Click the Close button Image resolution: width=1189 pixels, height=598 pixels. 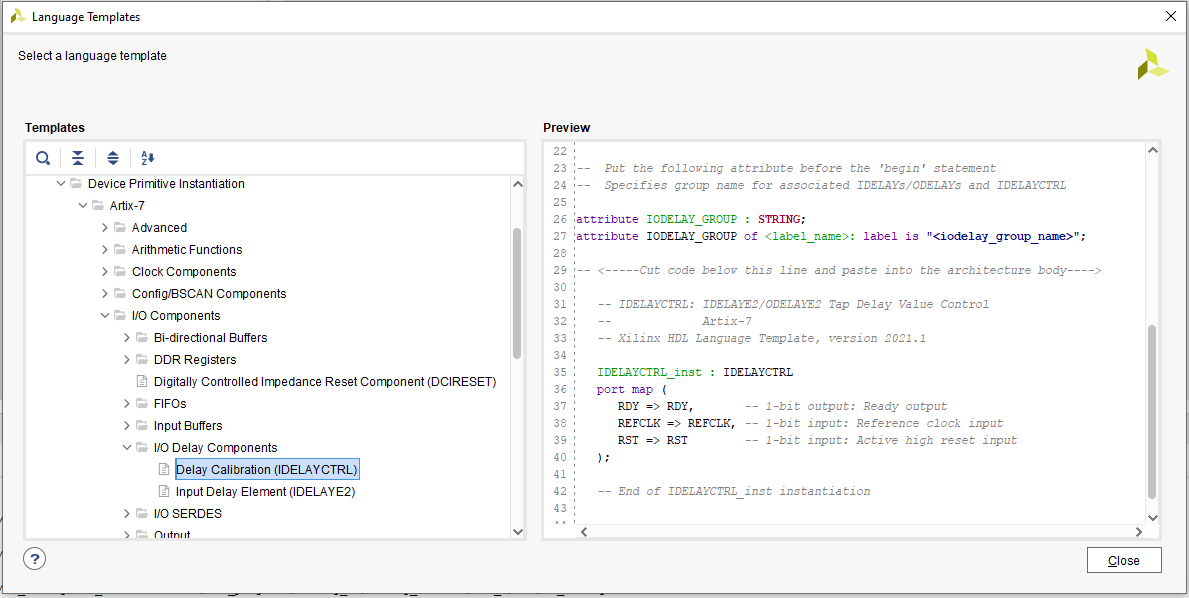1124,560
